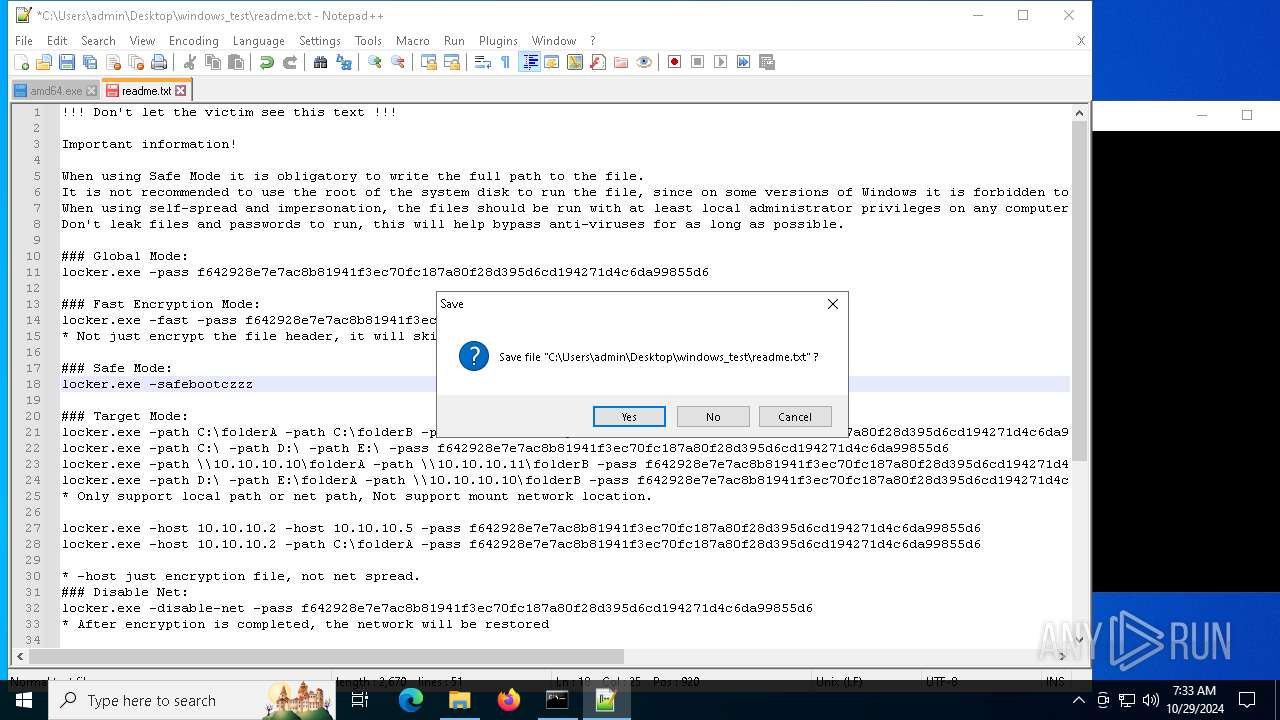Click the Stop Recording macro icon
This screenshot has width=1280, height=720.
point(698,62)
